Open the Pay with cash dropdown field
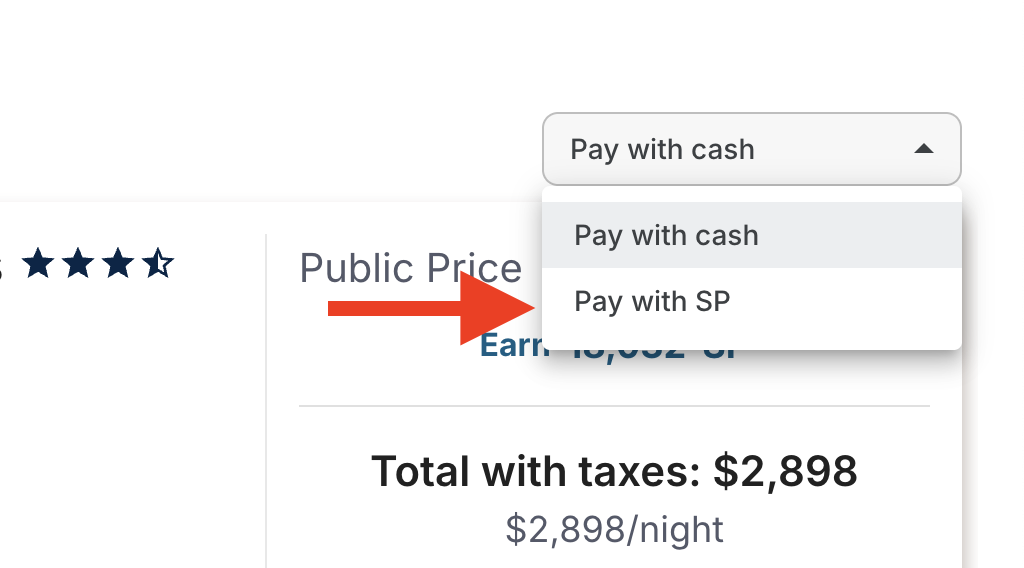 (752, 149)
